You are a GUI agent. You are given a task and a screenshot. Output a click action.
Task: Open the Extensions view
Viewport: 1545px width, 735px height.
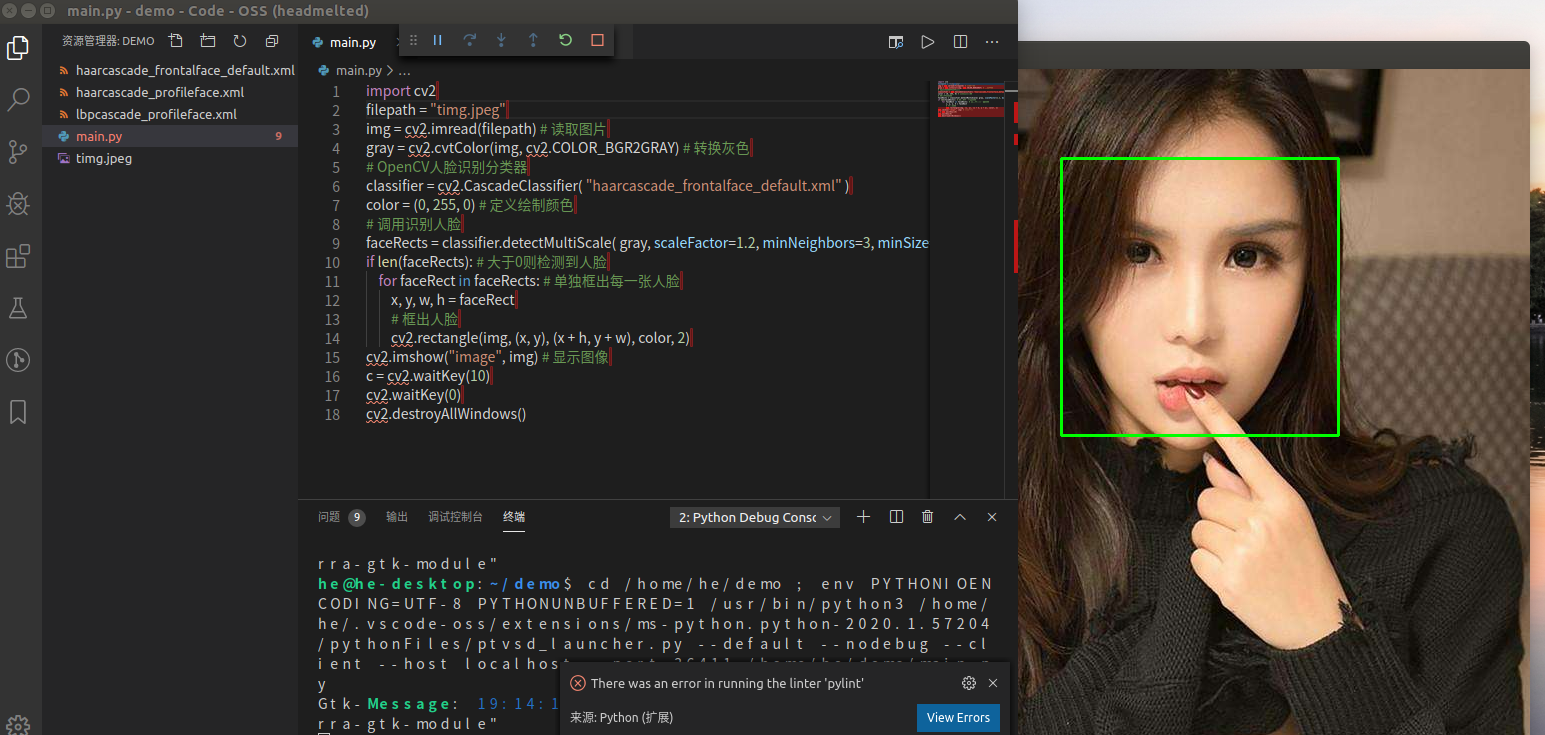click(18, 256)
